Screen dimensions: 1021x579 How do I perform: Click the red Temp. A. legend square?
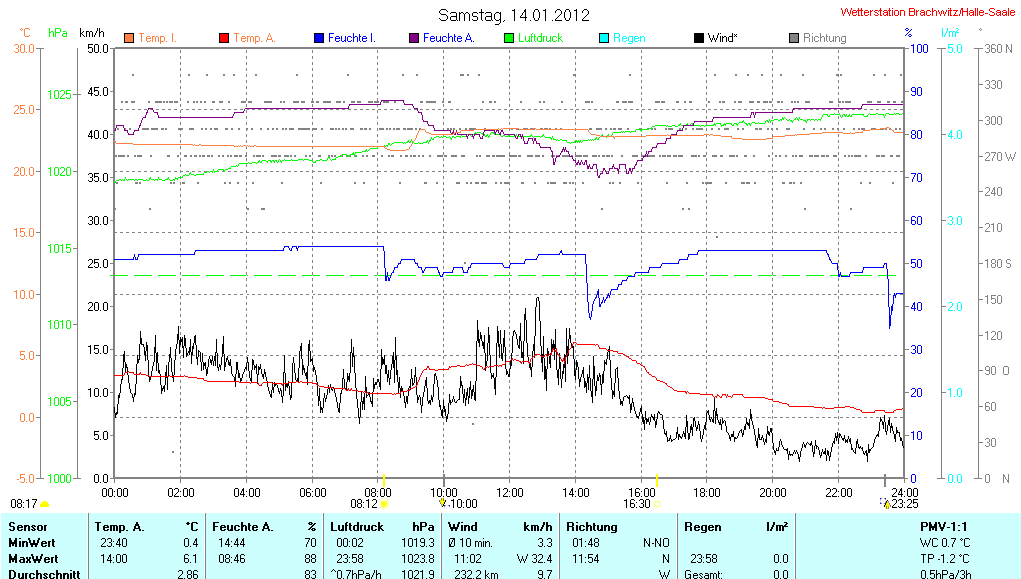(223, 38)
